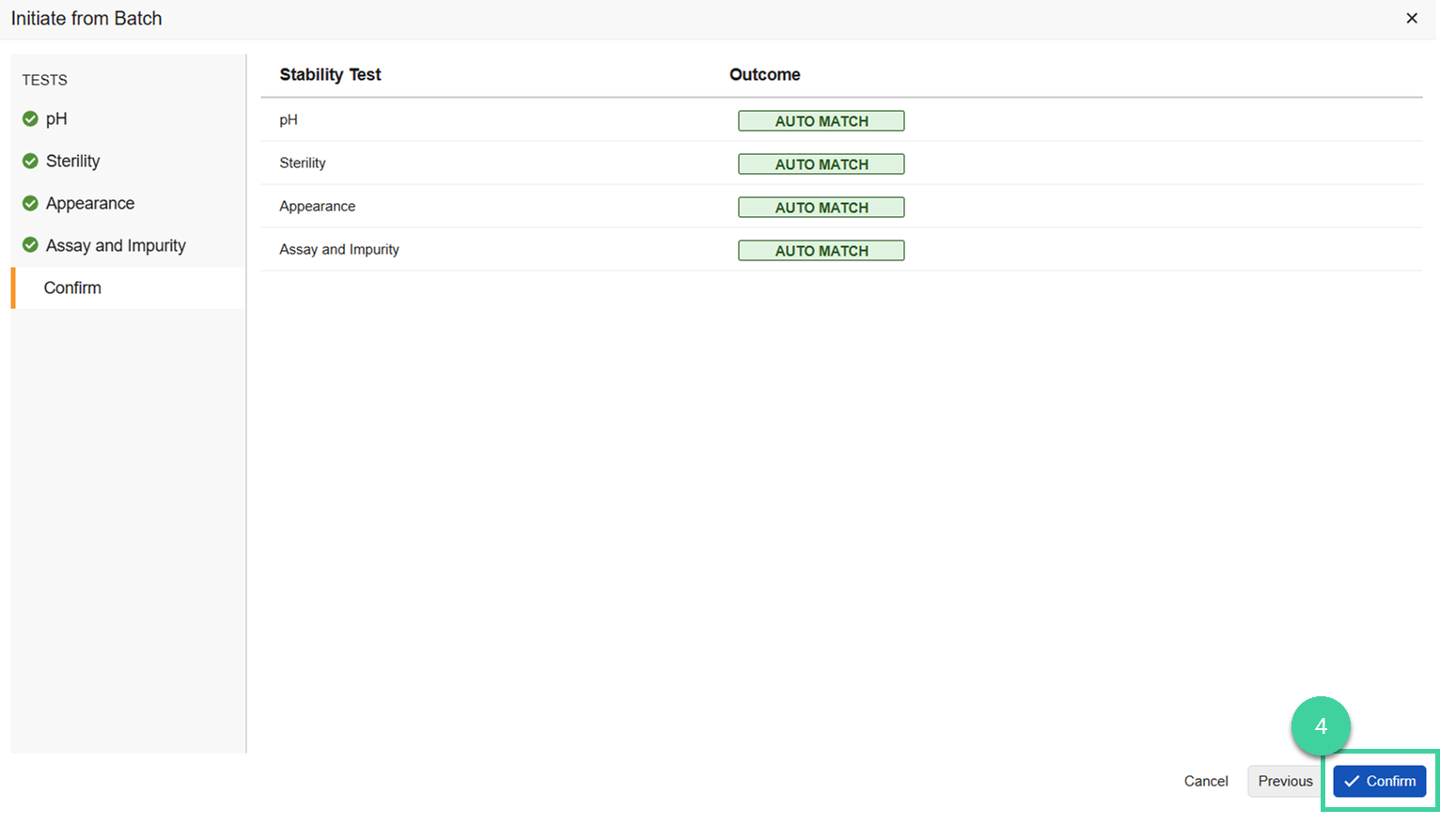Click the AUTO MATCH badge for Assay and Impurity

tap(820, 250)
